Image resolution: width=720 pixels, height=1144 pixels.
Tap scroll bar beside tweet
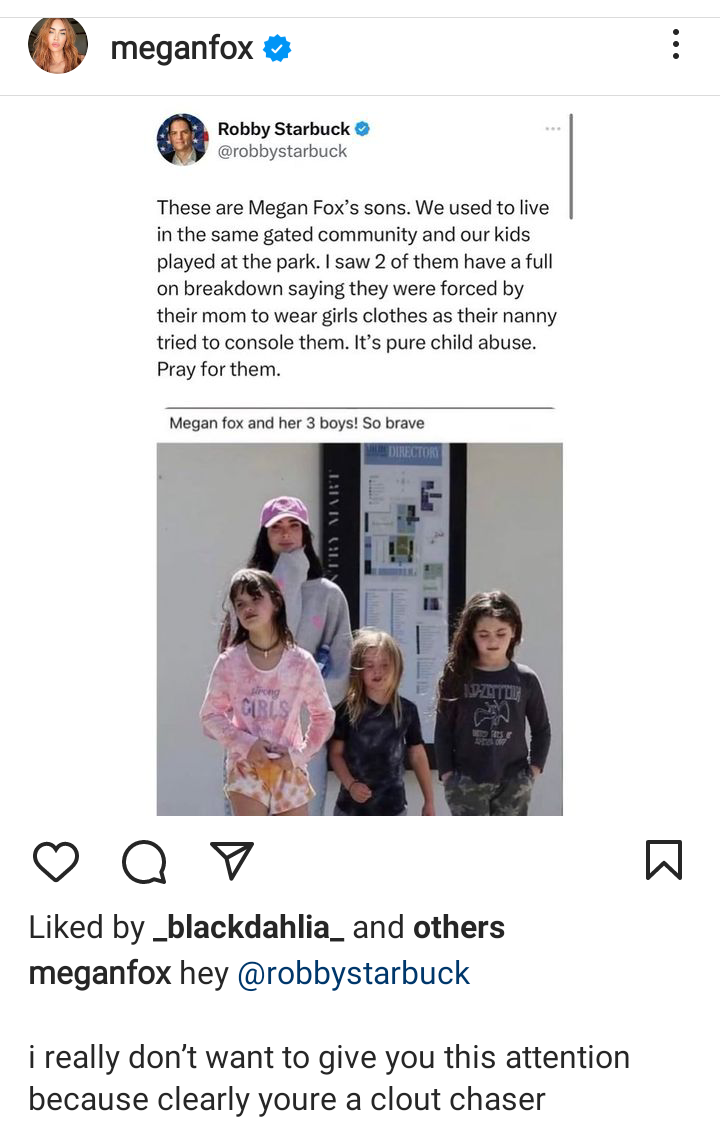pyautogui.click(x=570, y=166)
